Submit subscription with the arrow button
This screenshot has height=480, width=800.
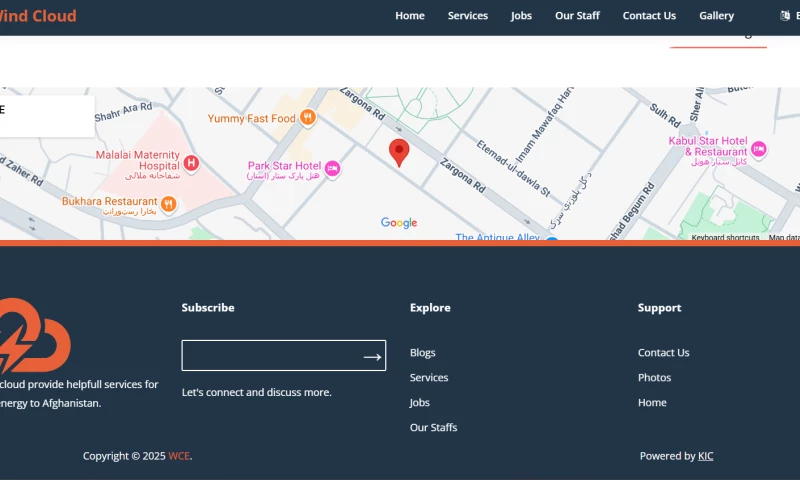coord(372,356)
